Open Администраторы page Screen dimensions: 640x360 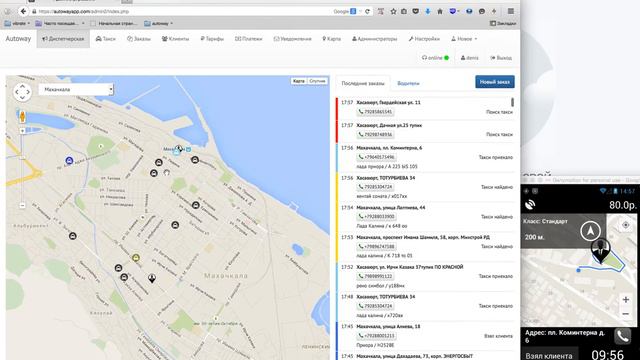tap(374, 39)
